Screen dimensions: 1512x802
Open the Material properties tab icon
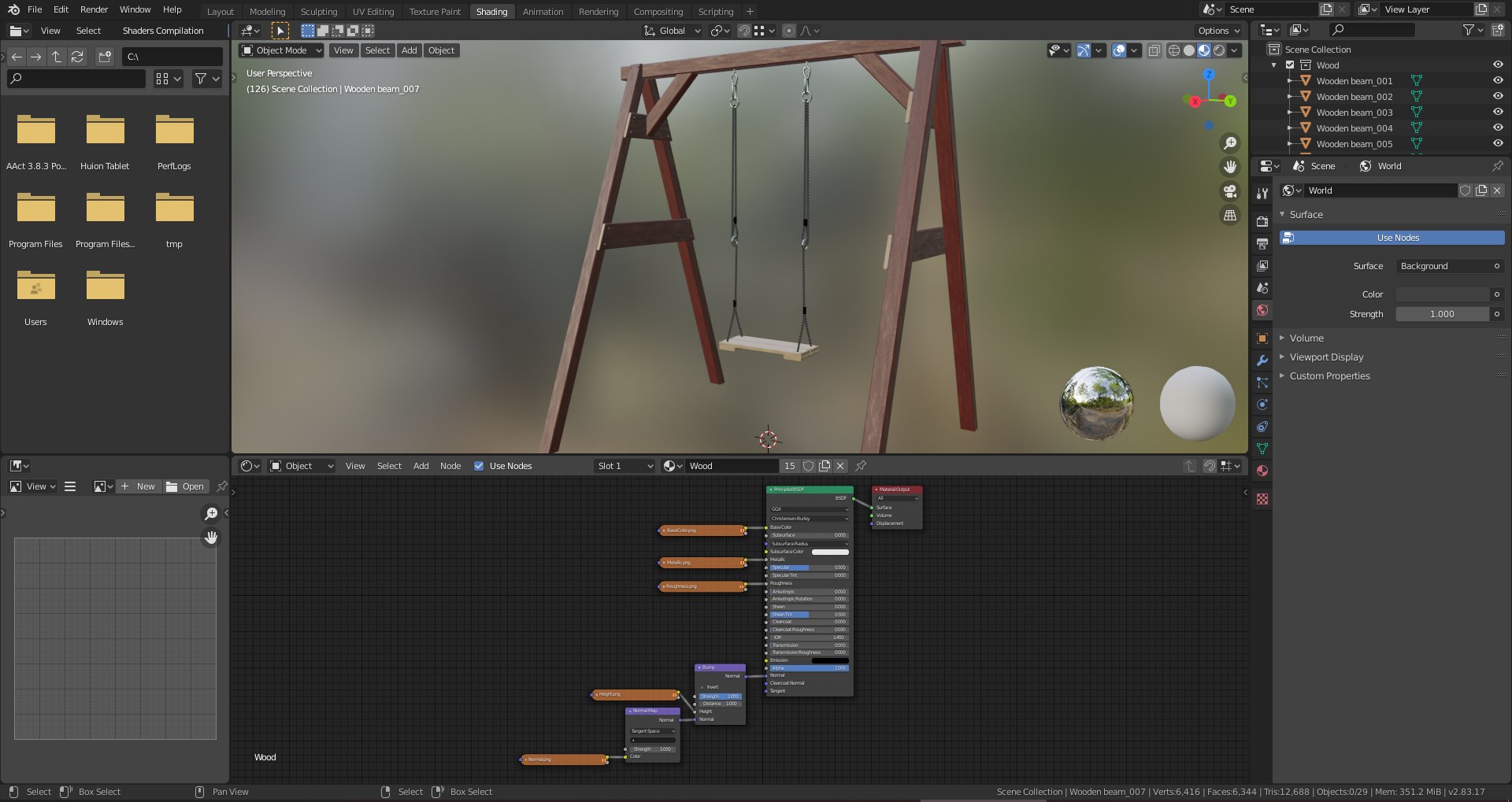[1262, 471]
